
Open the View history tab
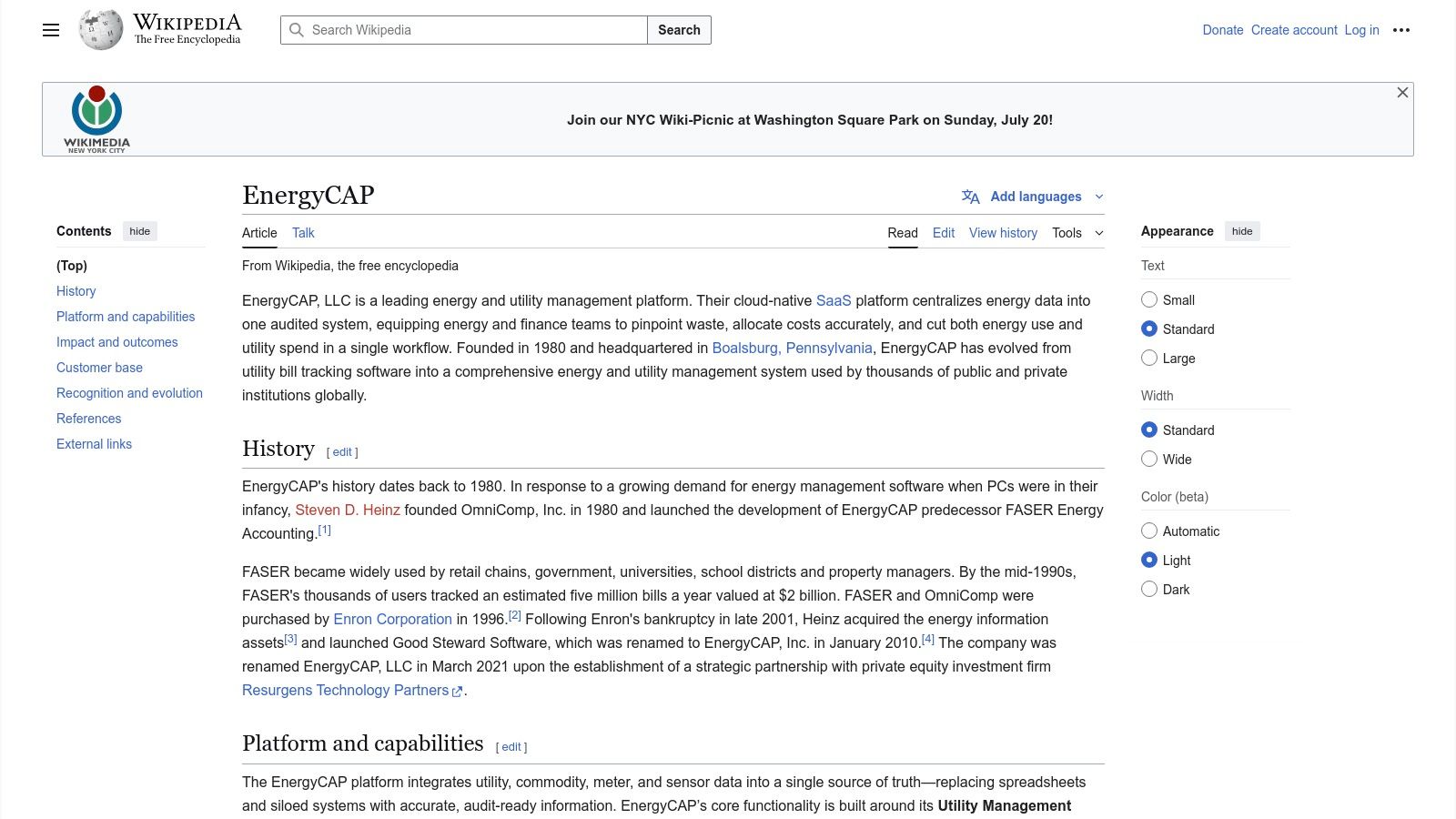click(1003, 233)
